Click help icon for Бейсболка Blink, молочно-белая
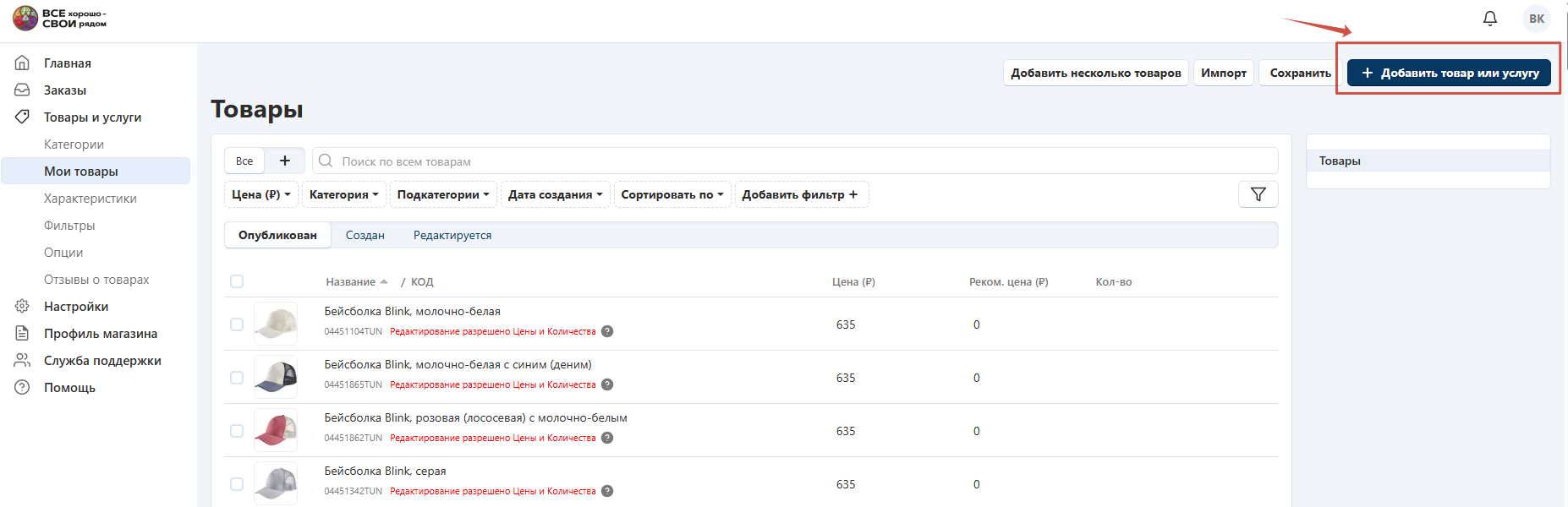The height and width of the screenshot is (507, 1568). 607,331
